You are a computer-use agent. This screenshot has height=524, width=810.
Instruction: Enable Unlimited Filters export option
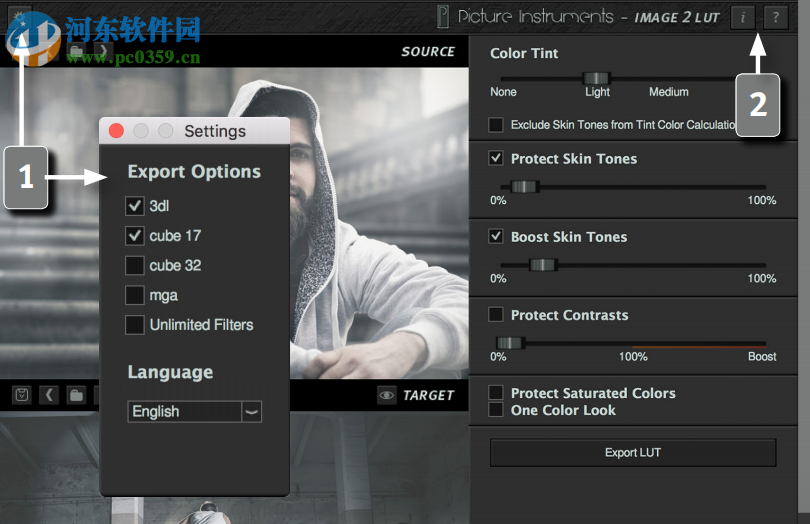pyautogui.click(x=135, y=325)
